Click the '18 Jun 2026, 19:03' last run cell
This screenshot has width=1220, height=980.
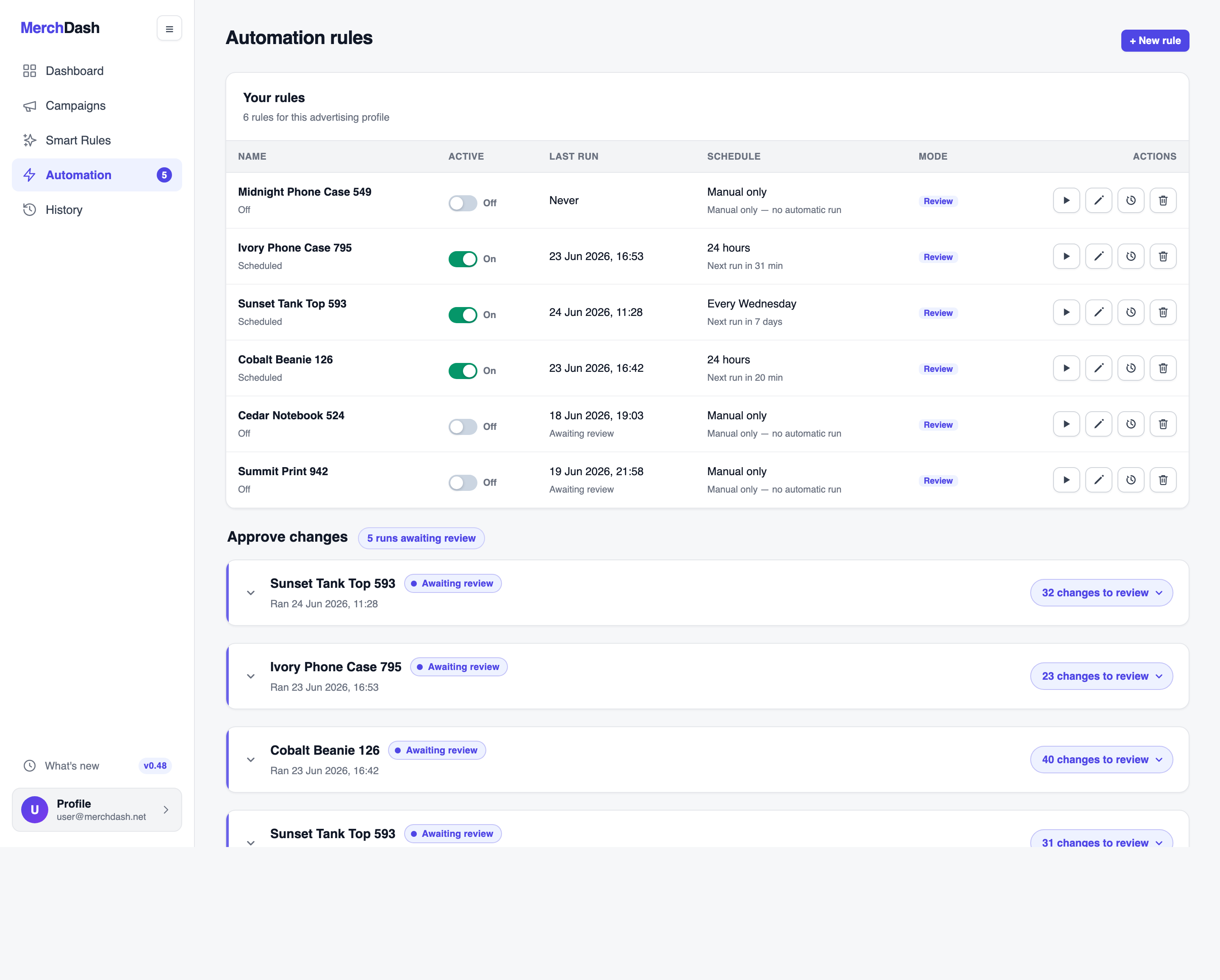click(x=596, y=415)
